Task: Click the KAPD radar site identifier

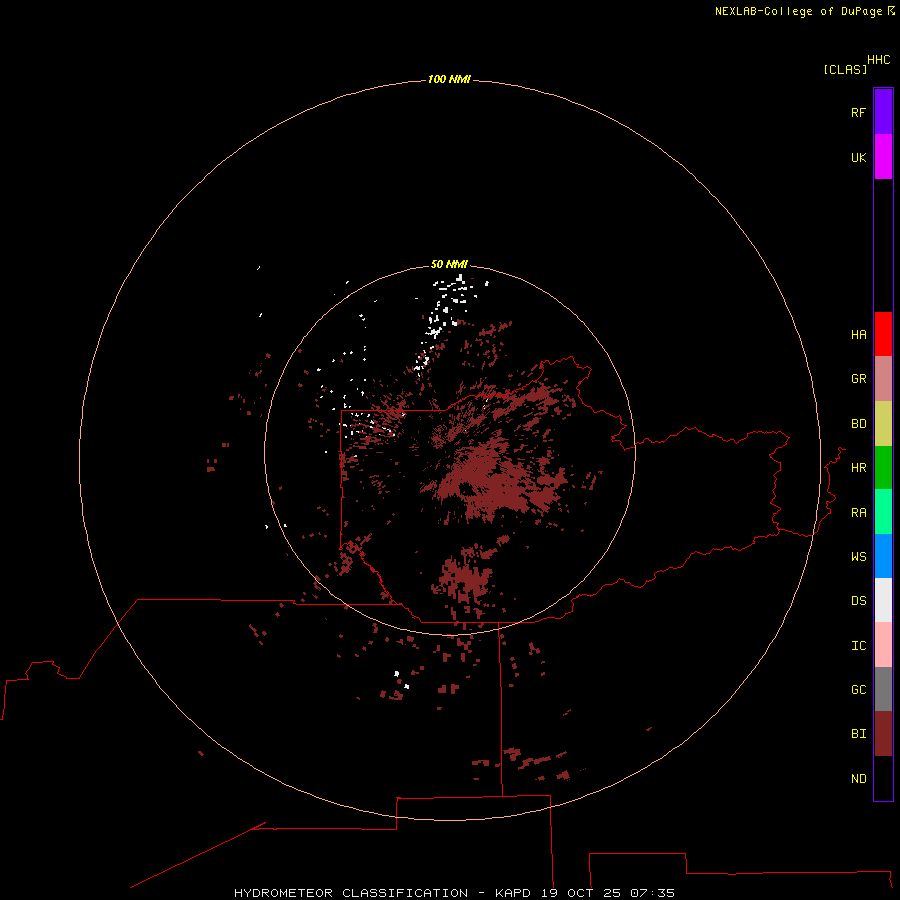Action: [x=513, y=893]
